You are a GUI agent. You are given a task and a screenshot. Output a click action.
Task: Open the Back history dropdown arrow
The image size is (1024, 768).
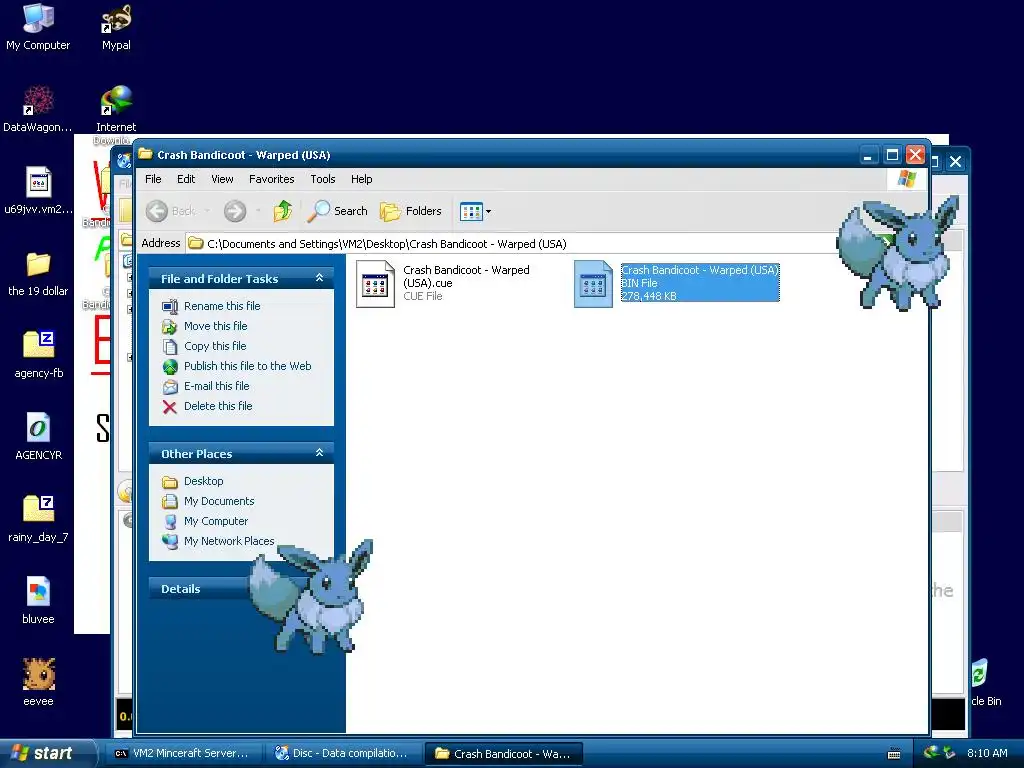(207, 211)
